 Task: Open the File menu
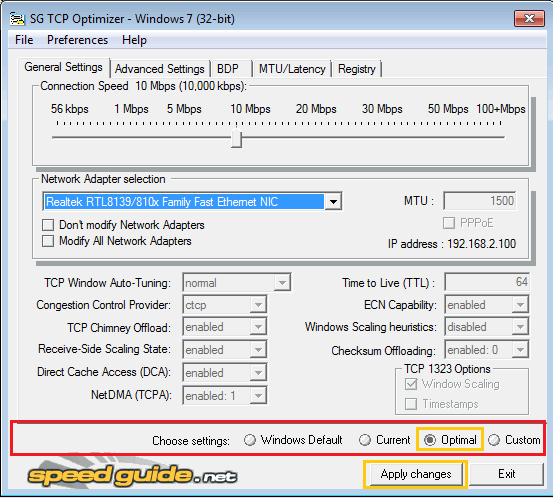pyautogui.click(x=24, y=40)
